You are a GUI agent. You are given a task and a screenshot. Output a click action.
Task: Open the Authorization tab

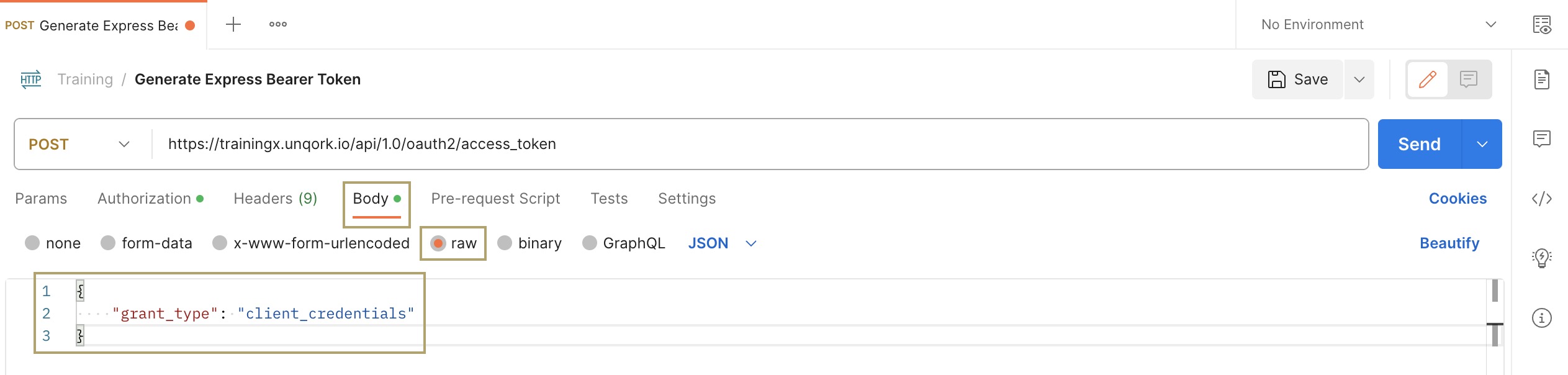tap(150, 199)
